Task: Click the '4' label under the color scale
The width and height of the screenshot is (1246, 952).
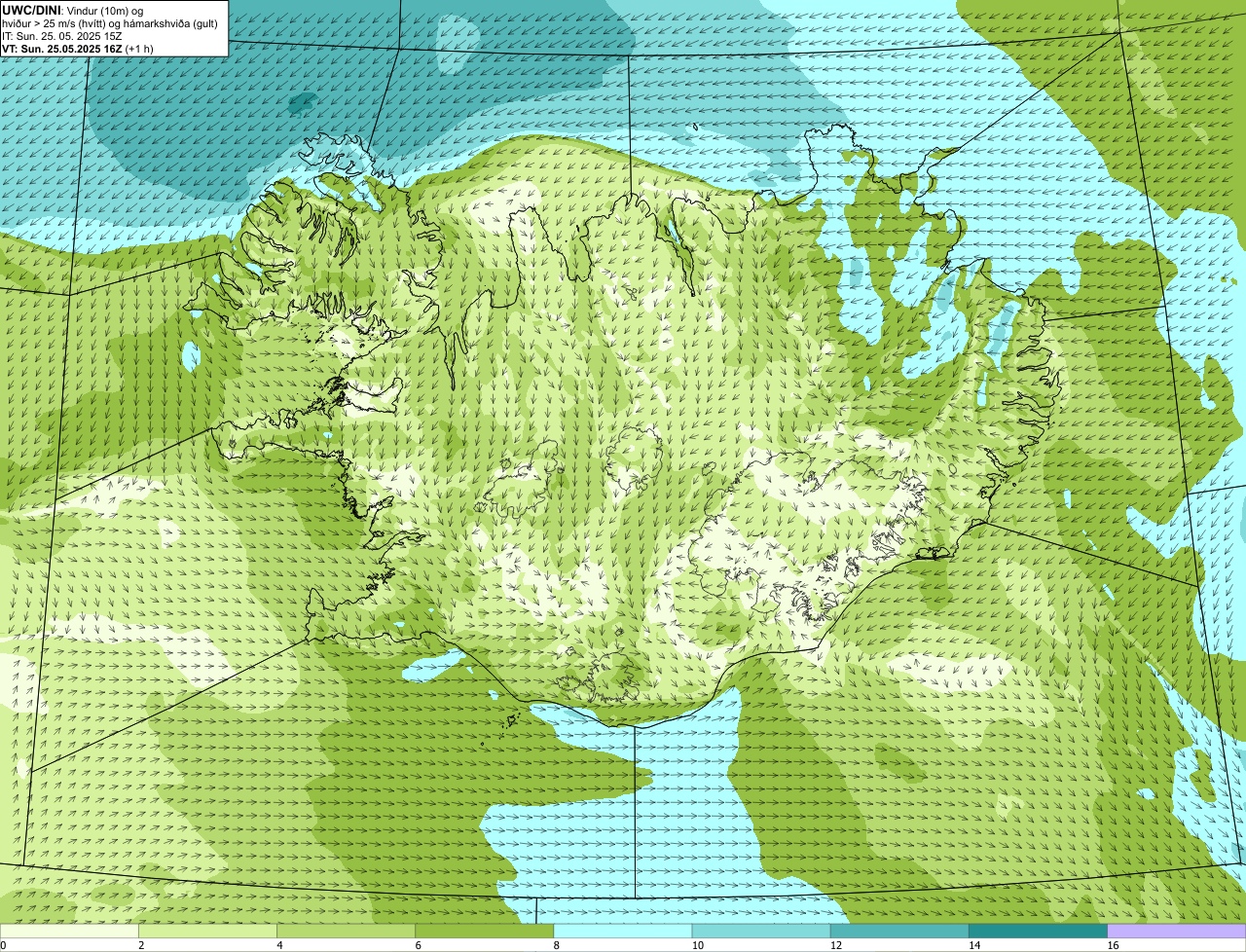Action: 279,945
